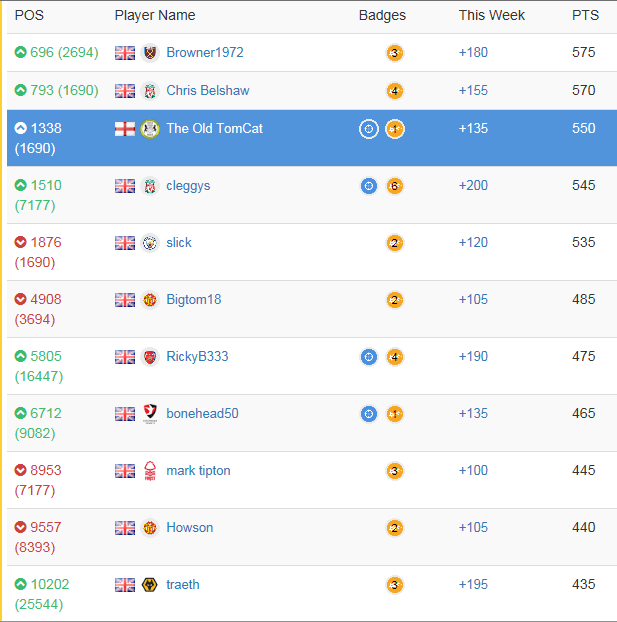
Task: Click the Arsenal crest beside RickyB333
Action: pos(150,357)
